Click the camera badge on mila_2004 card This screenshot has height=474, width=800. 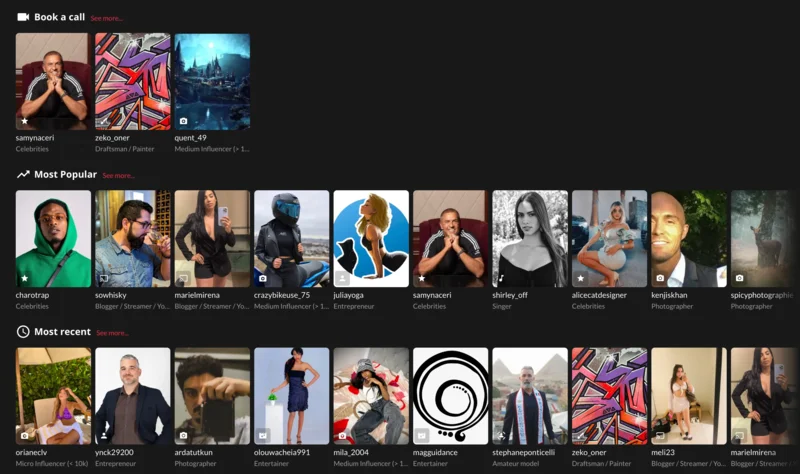[342, 436]
